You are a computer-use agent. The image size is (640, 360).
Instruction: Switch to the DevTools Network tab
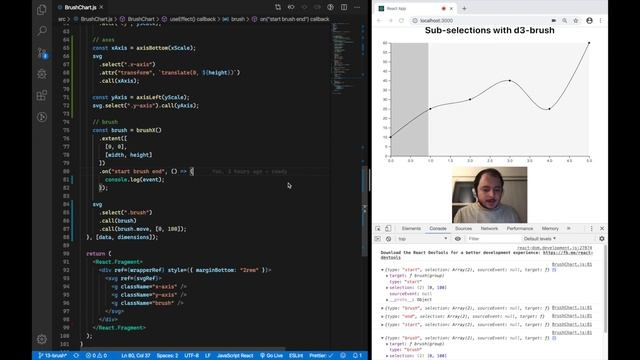(489, 229)
